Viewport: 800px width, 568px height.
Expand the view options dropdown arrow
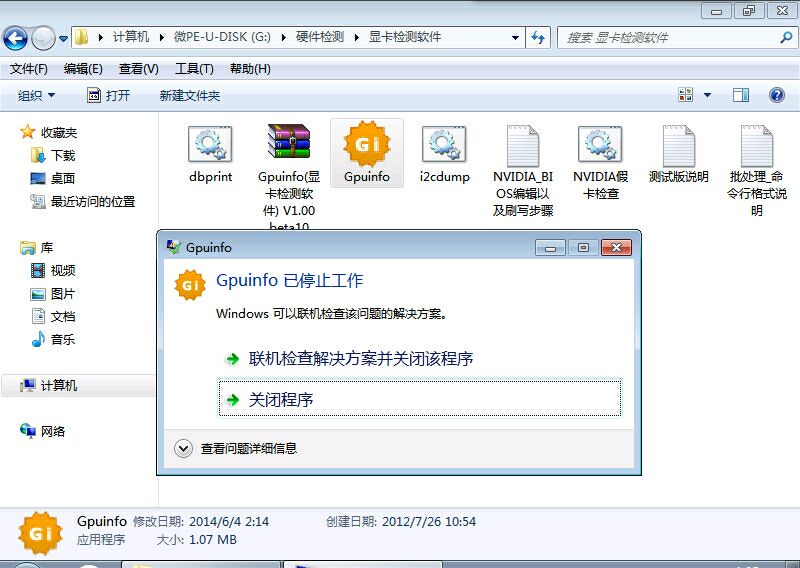coord(707,95)
